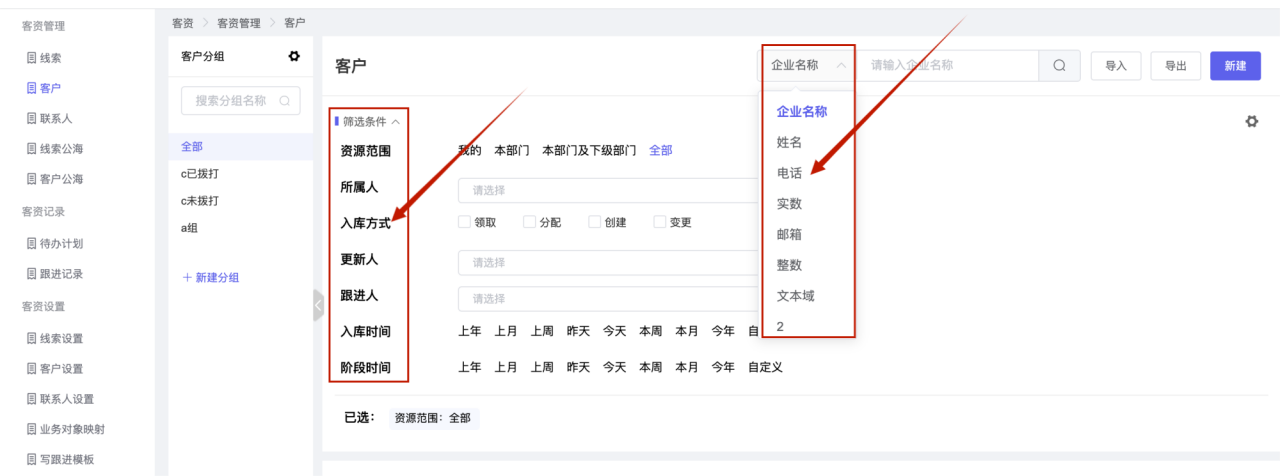The height and width of the screenshot is (476, 1280).
Task: Open 线索设置 in sidebar
Action: click(x=61, y=338)
